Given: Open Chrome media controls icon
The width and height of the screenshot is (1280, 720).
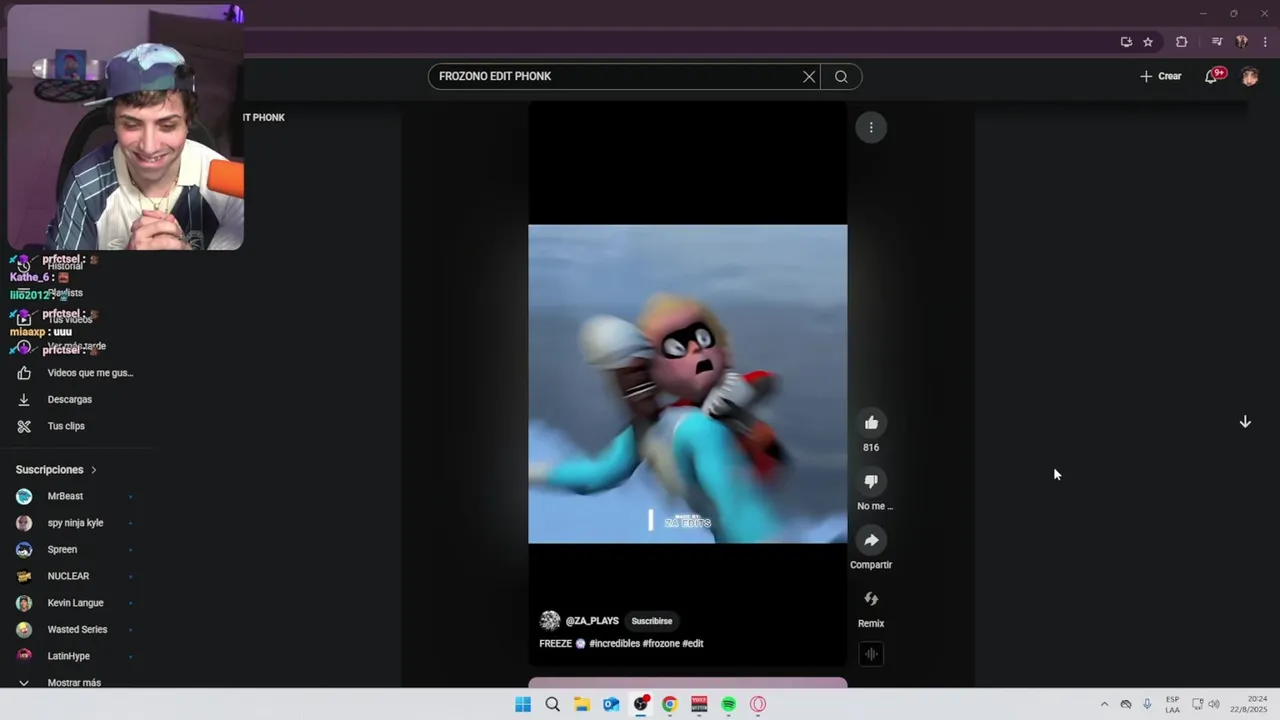Looking at the screenshot, I should point(1216,42).
